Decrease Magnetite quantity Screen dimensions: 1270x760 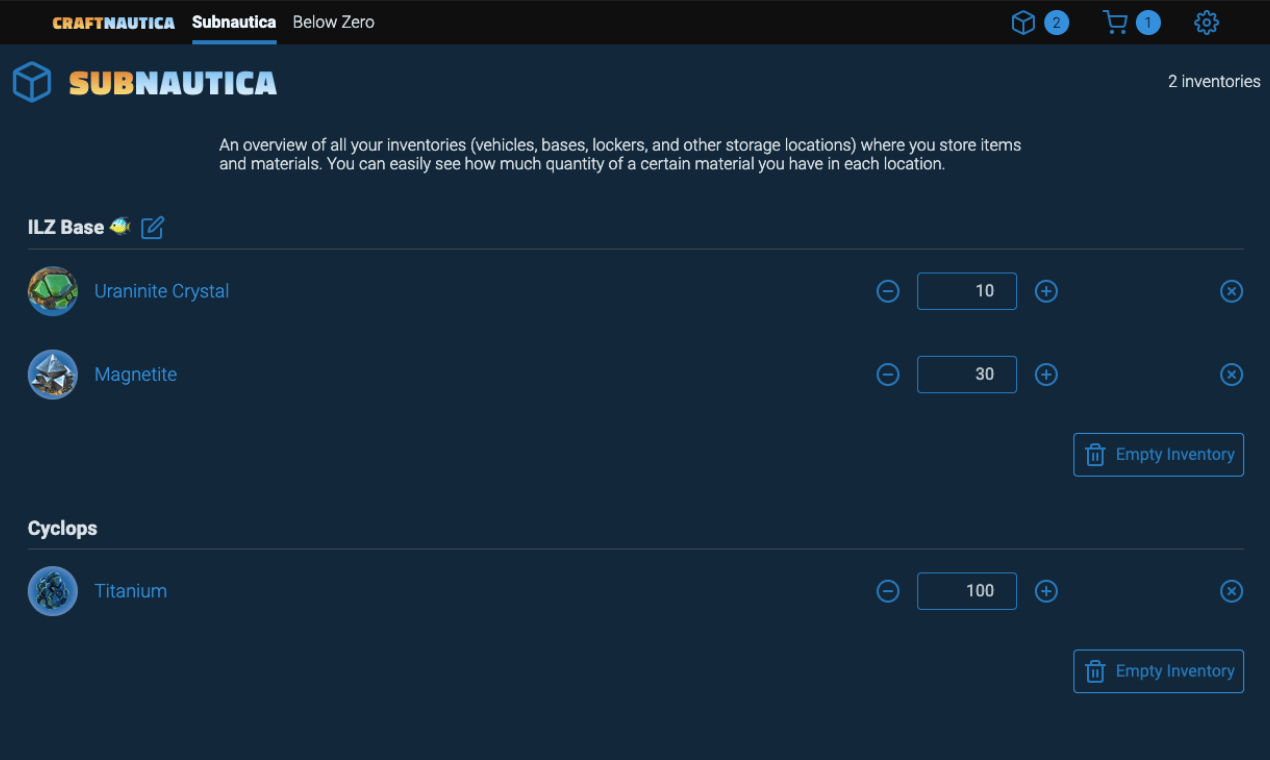(x=888, y=374)
